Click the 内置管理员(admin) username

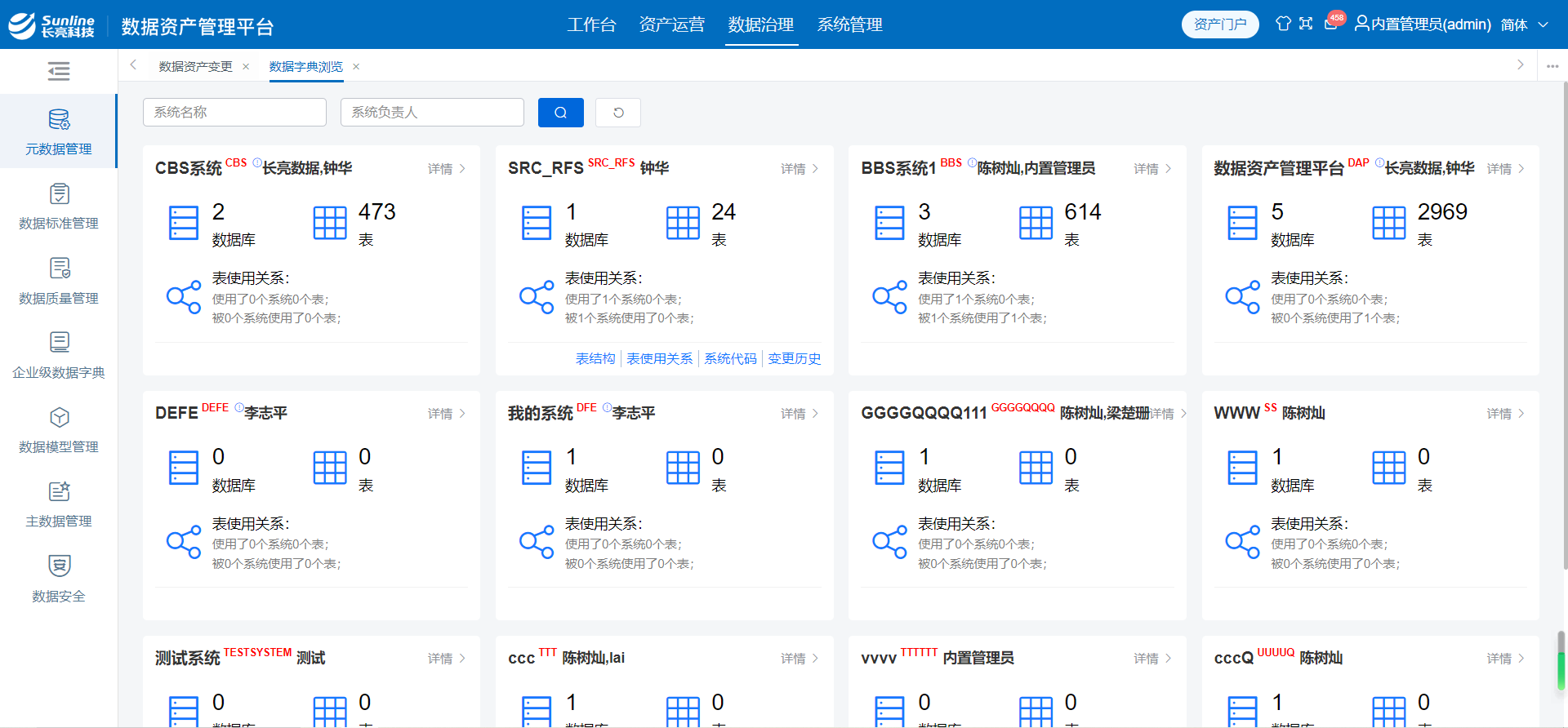(x=1431, y=24)
